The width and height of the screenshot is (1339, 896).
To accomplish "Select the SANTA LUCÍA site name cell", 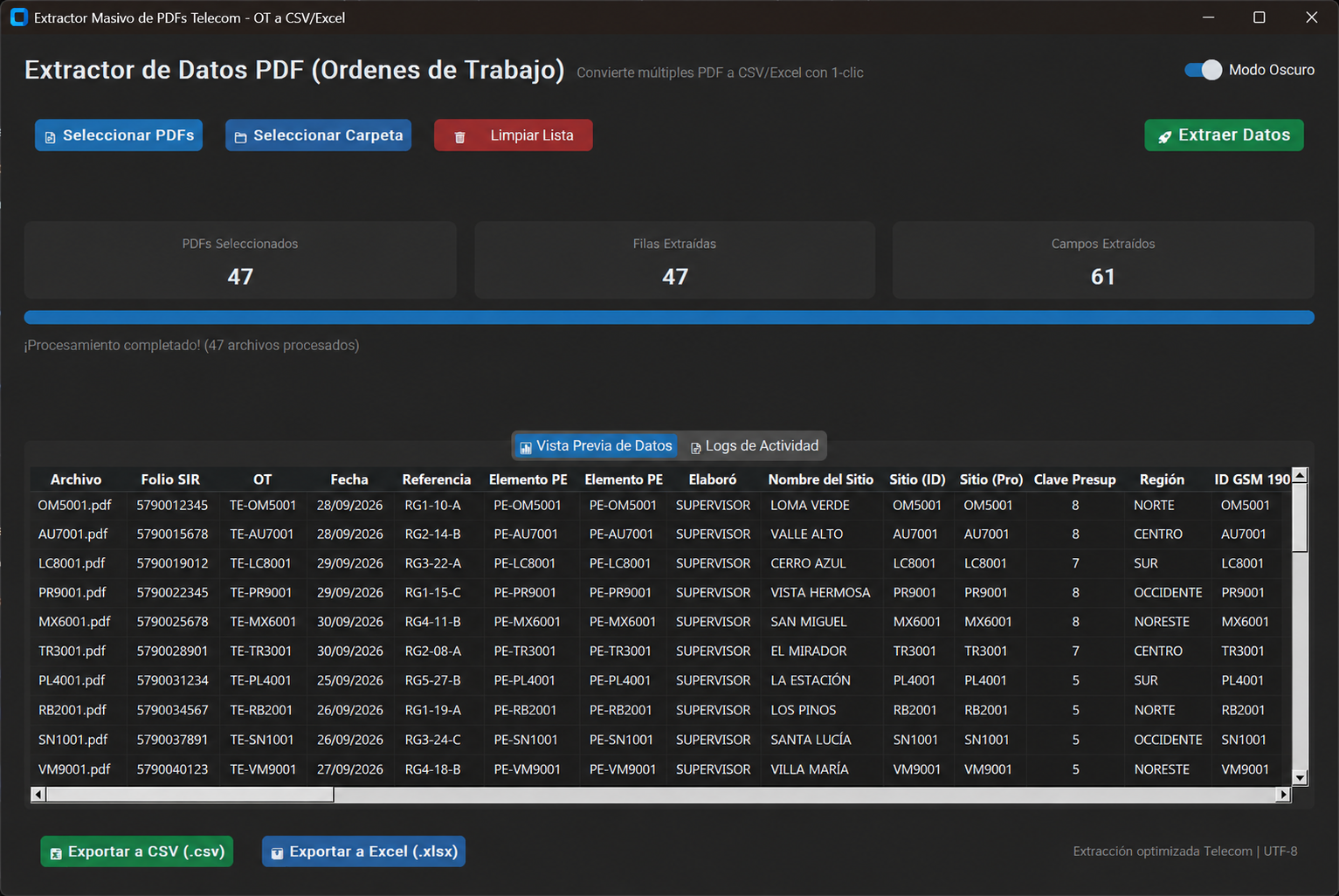I will (x=811, y=740).
